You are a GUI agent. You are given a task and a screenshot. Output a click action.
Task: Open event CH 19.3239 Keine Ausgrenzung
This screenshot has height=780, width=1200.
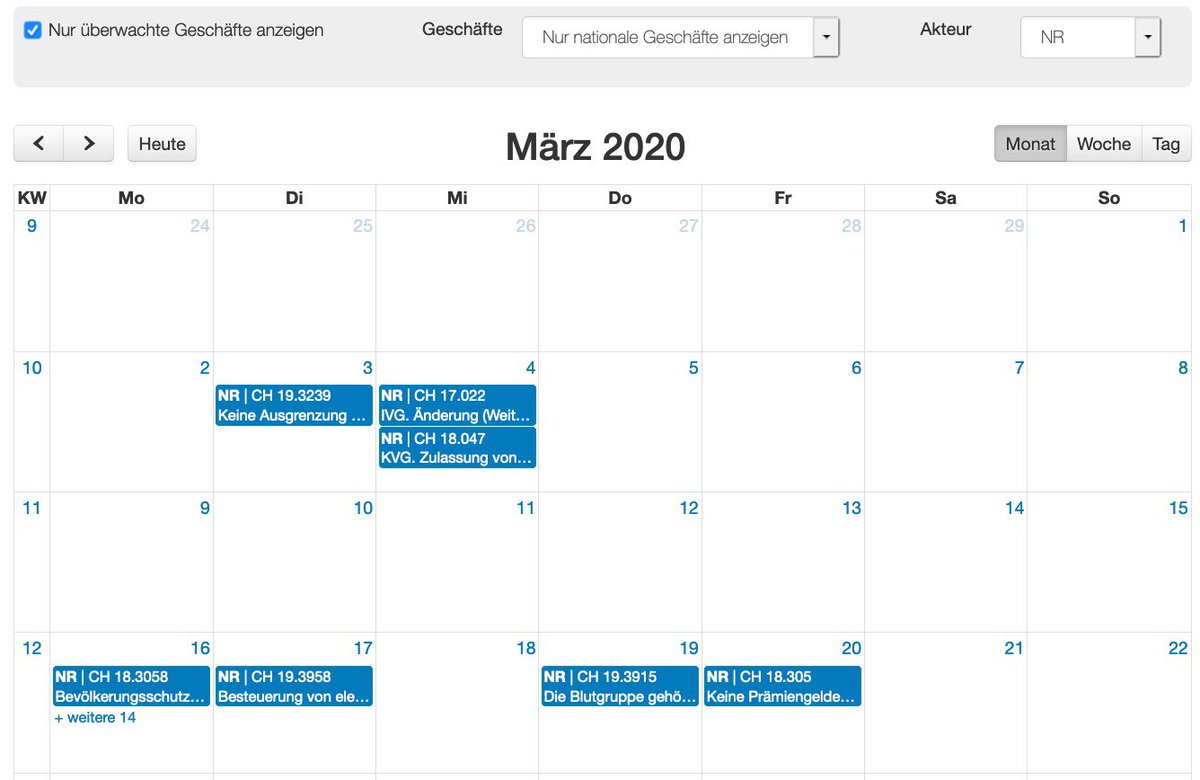(294, 405)
